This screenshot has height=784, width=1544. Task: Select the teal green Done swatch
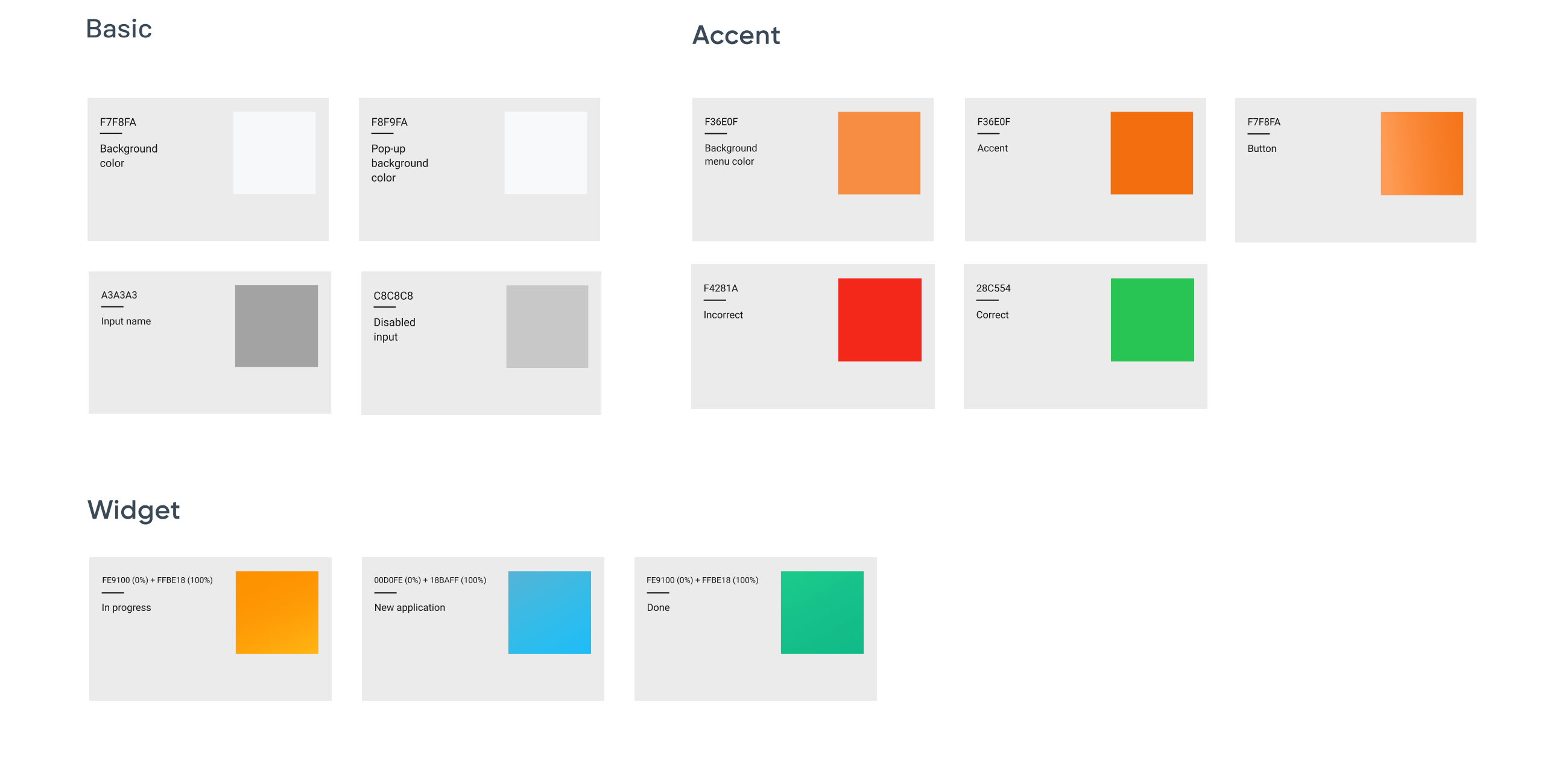click(x=822, y=612)
